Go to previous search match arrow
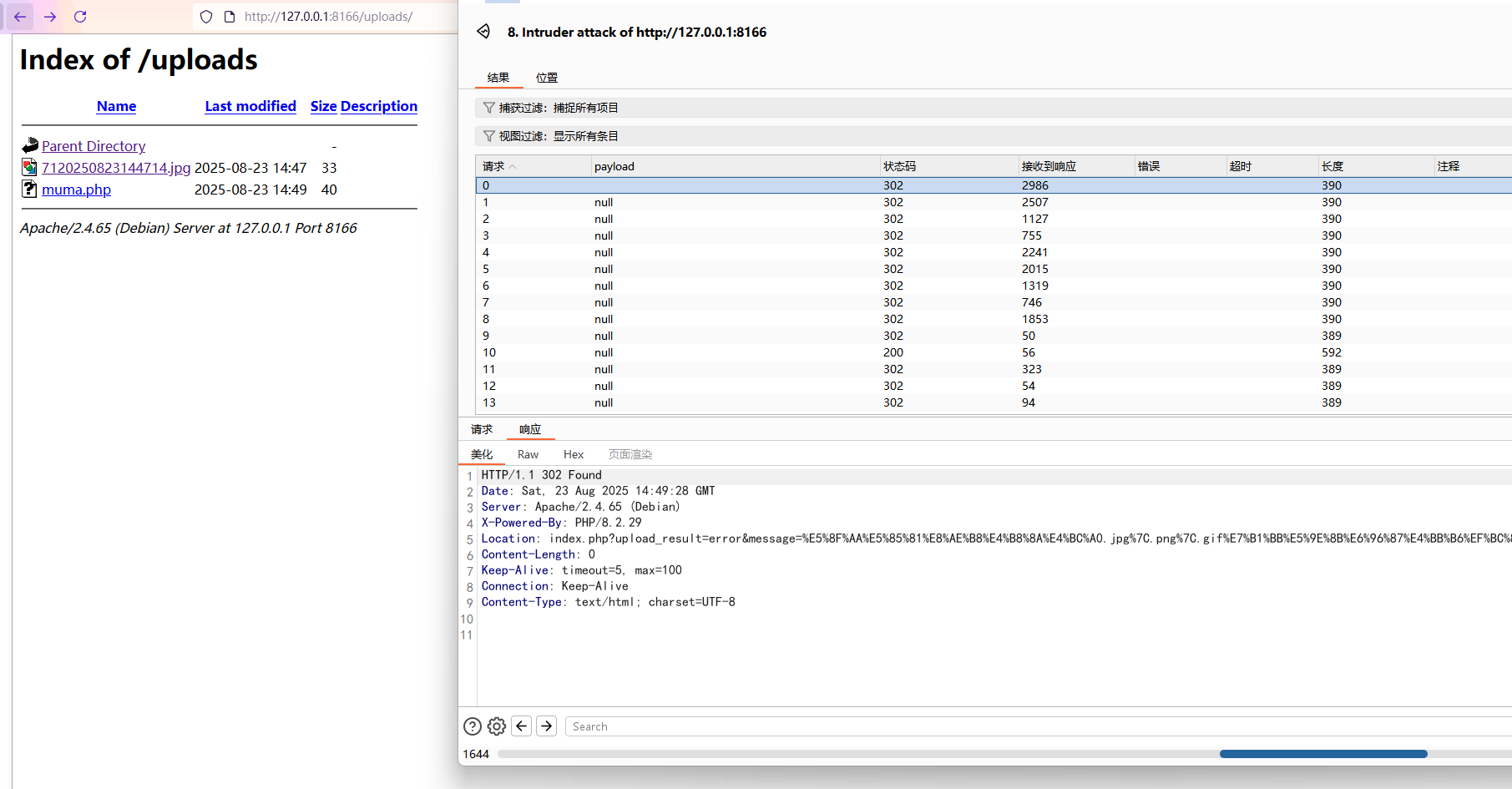Viewport: 1512px width, 789px height. tap(522, 726)
